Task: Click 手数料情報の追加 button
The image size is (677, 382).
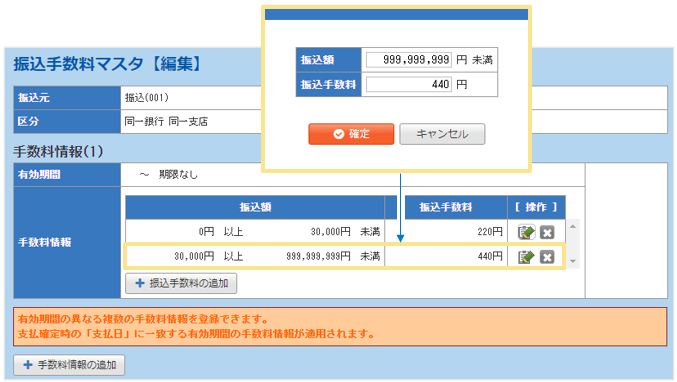Action: point(69,365)
